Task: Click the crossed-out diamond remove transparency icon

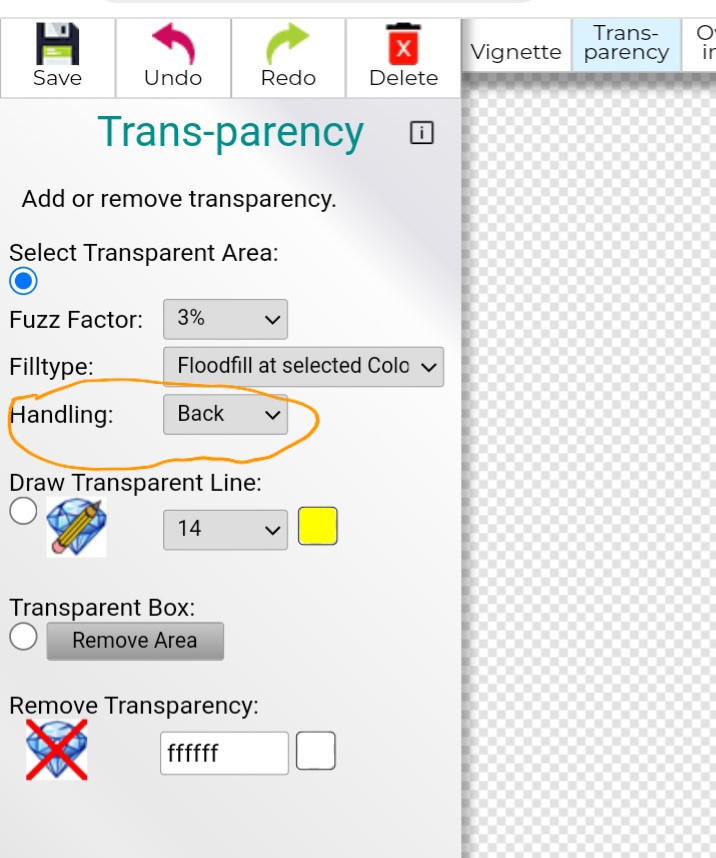Action: pyautogui.click(x=57, y=750)
